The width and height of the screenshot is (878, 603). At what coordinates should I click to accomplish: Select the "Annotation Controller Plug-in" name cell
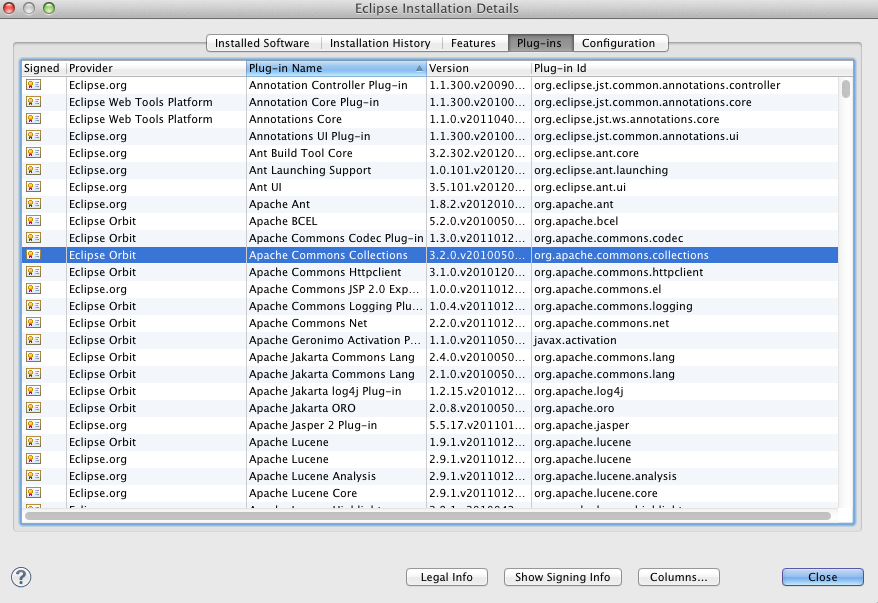click(x=328, y=85)
